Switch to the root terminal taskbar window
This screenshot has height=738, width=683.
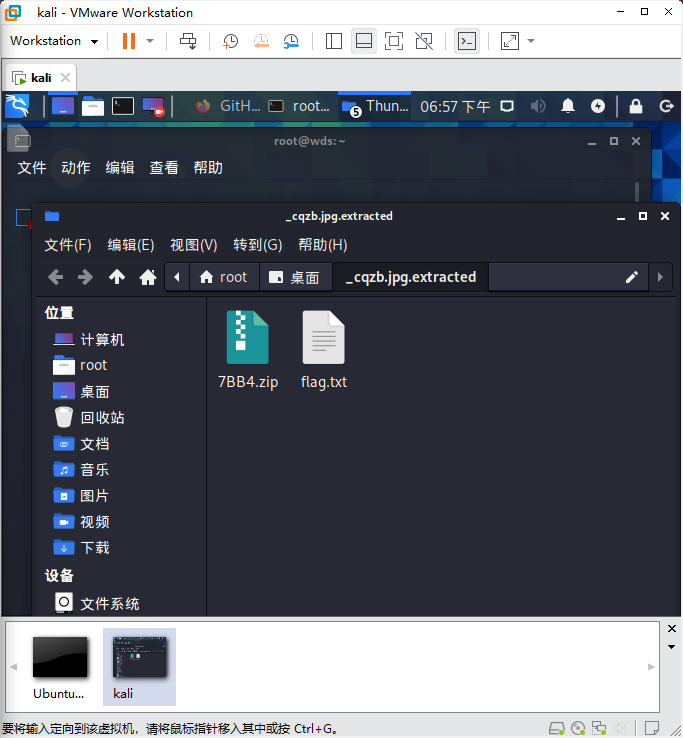(x=299, y=106)
